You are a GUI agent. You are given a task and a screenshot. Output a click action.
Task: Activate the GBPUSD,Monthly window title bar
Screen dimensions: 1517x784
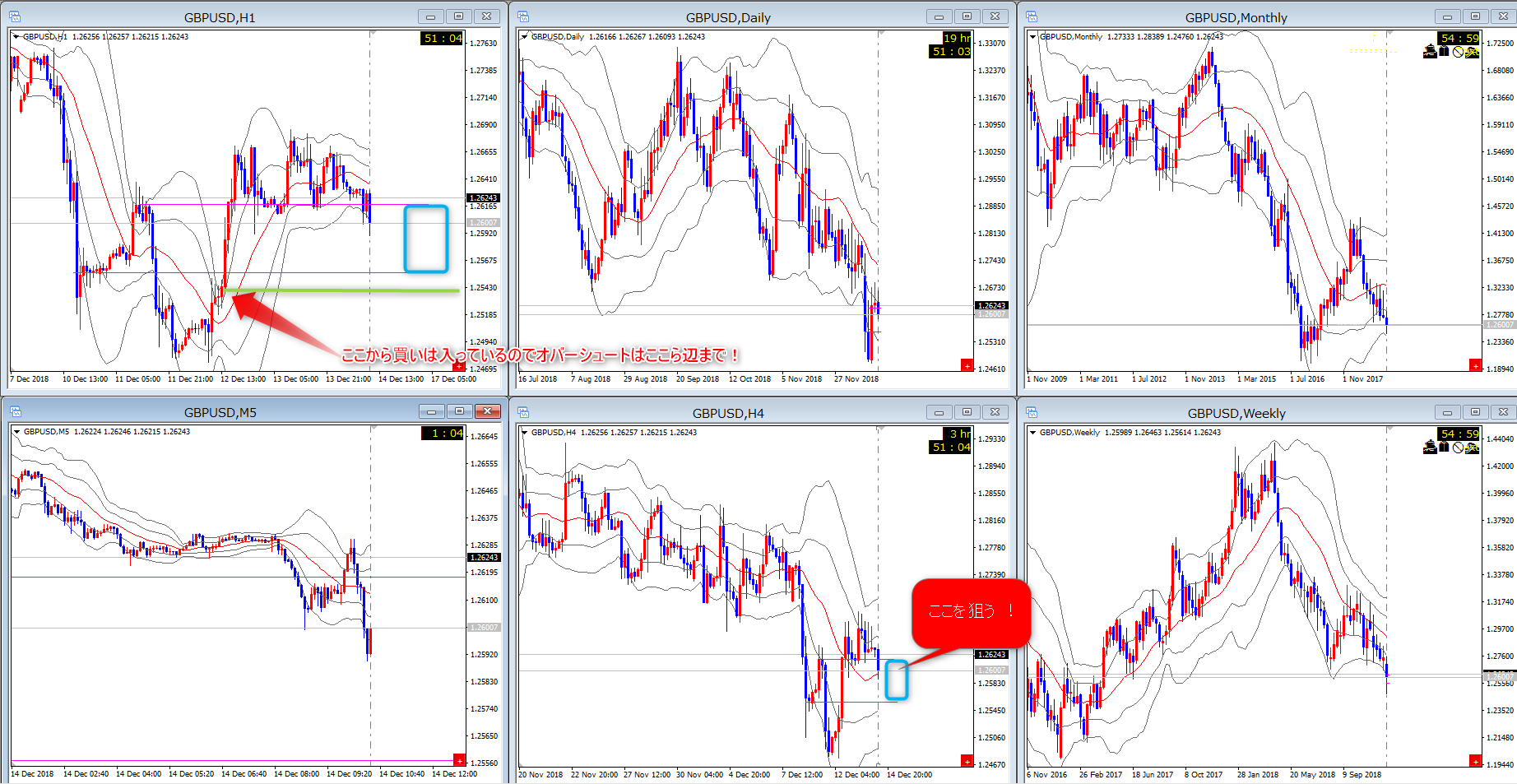[1235, 17]
